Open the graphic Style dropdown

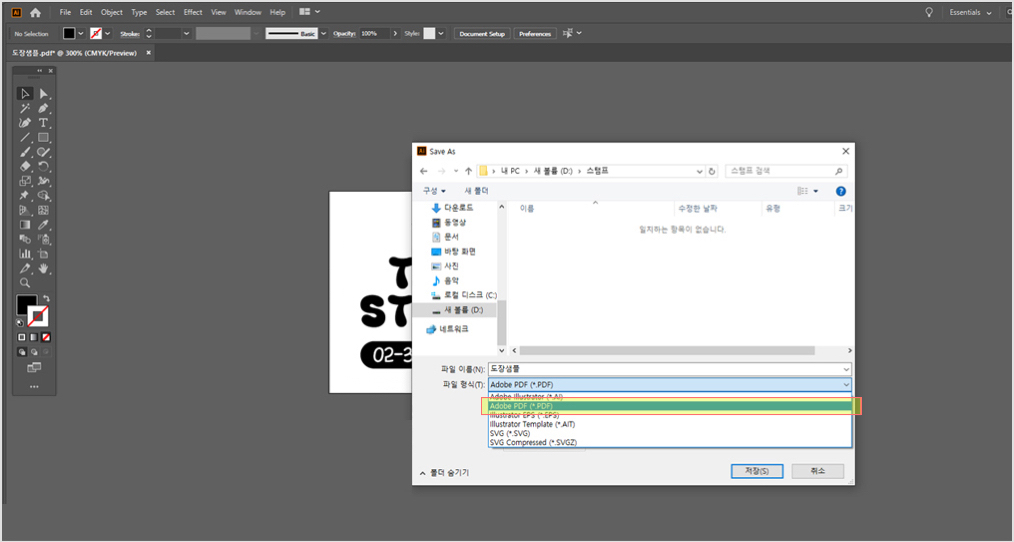(x=441, y=34)
